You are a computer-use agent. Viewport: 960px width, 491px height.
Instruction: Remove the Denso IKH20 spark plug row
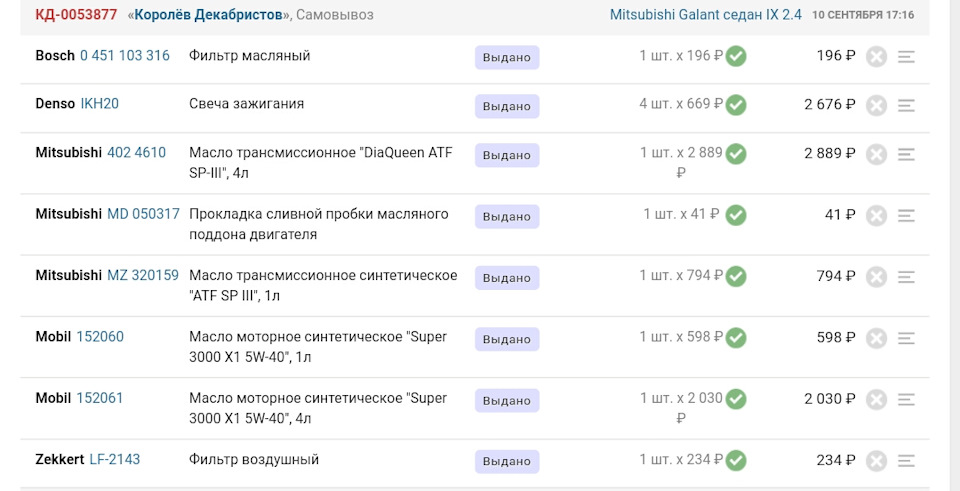tap(876, 105)
